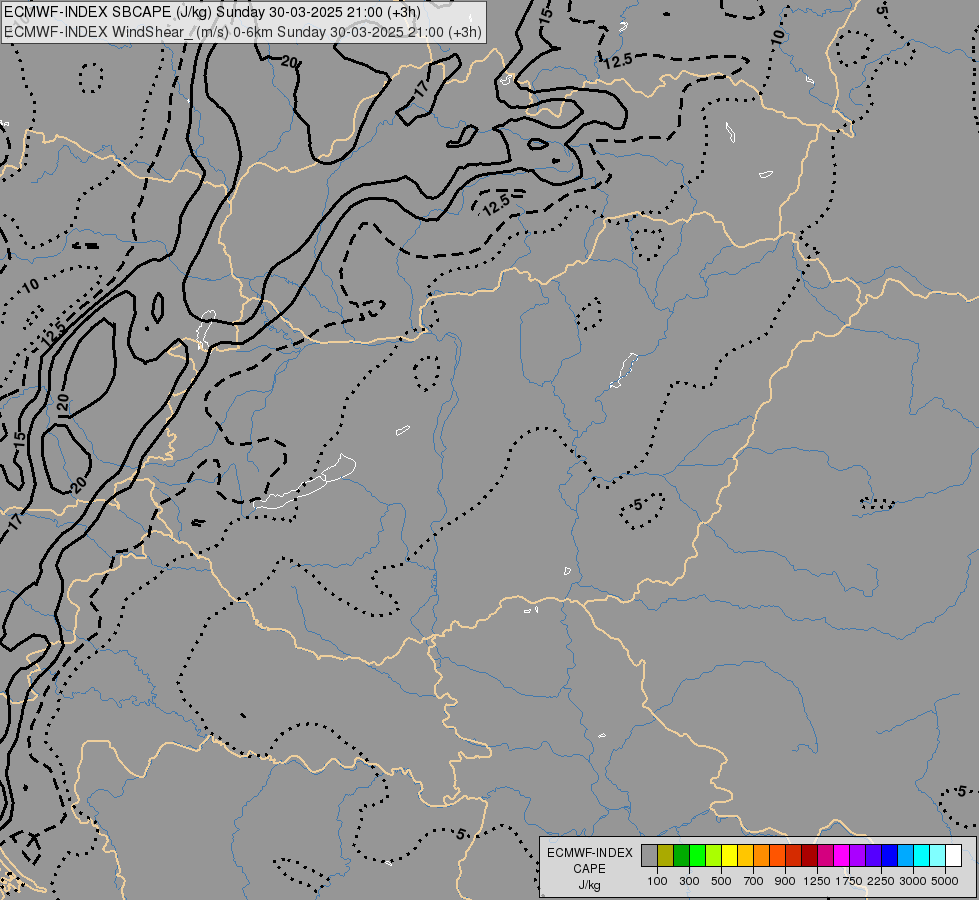The height and width of the screenshot is (900, 979).
Task: Choose the deep pink swatch after 1250
Action: click(825, 855)
